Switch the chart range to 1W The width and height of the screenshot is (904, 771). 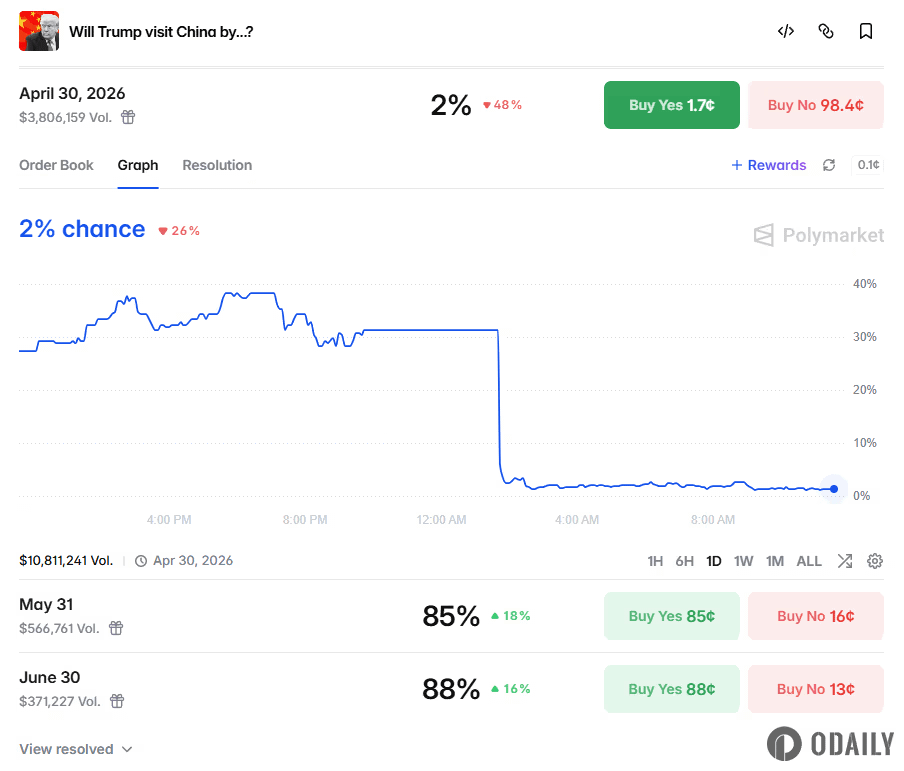[x=743, y=561]
